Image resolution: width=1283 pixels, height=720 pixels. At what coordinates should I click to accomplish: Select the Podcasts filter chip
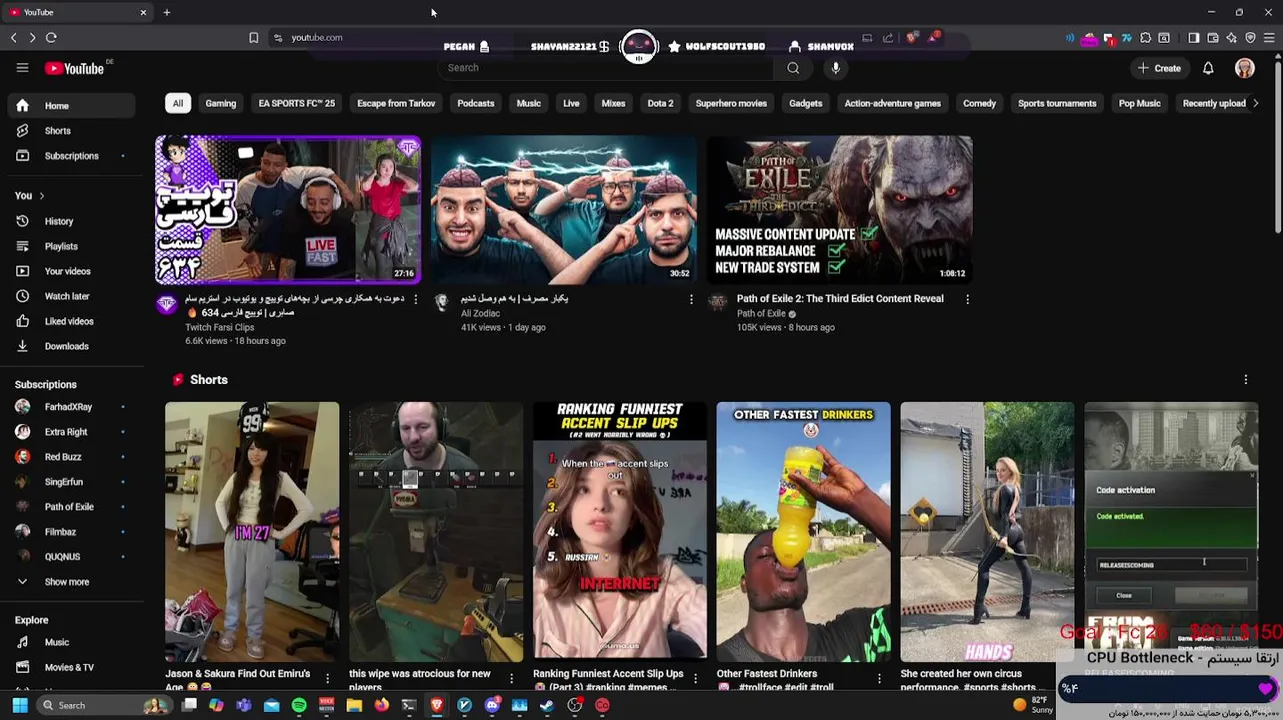tap(476, 103)
